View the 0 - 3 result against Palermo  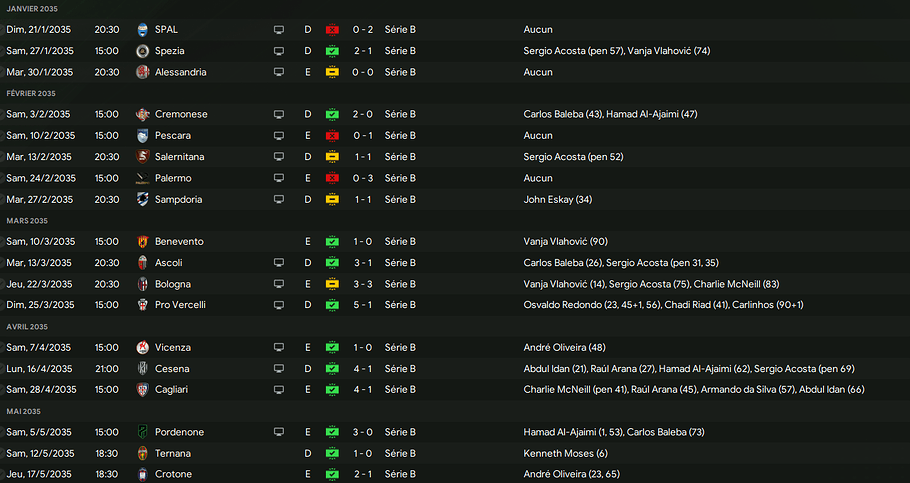[363, 178]
